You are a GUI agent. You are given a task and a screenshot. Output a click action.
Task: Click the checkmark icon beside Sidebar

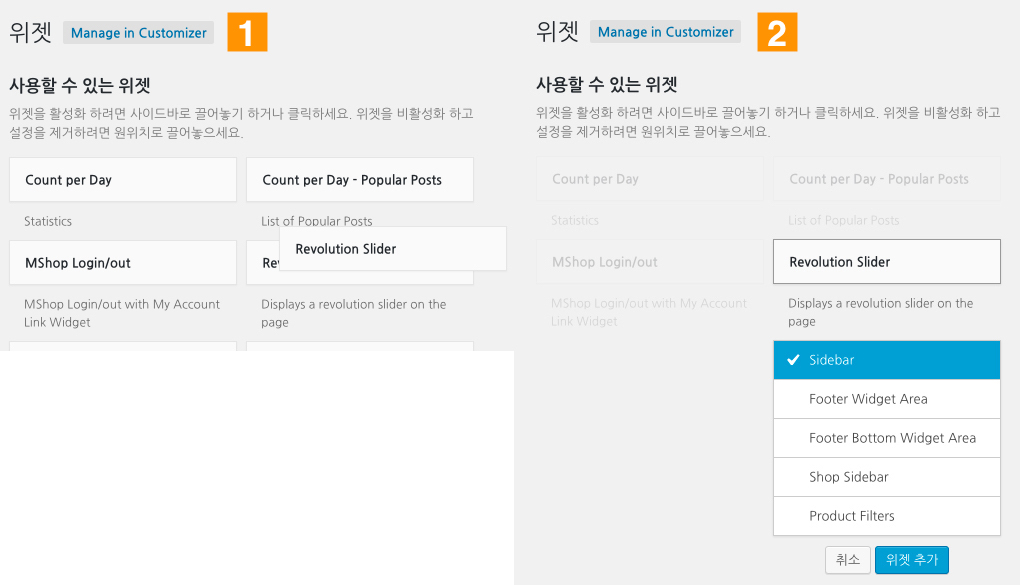[793, 360]
